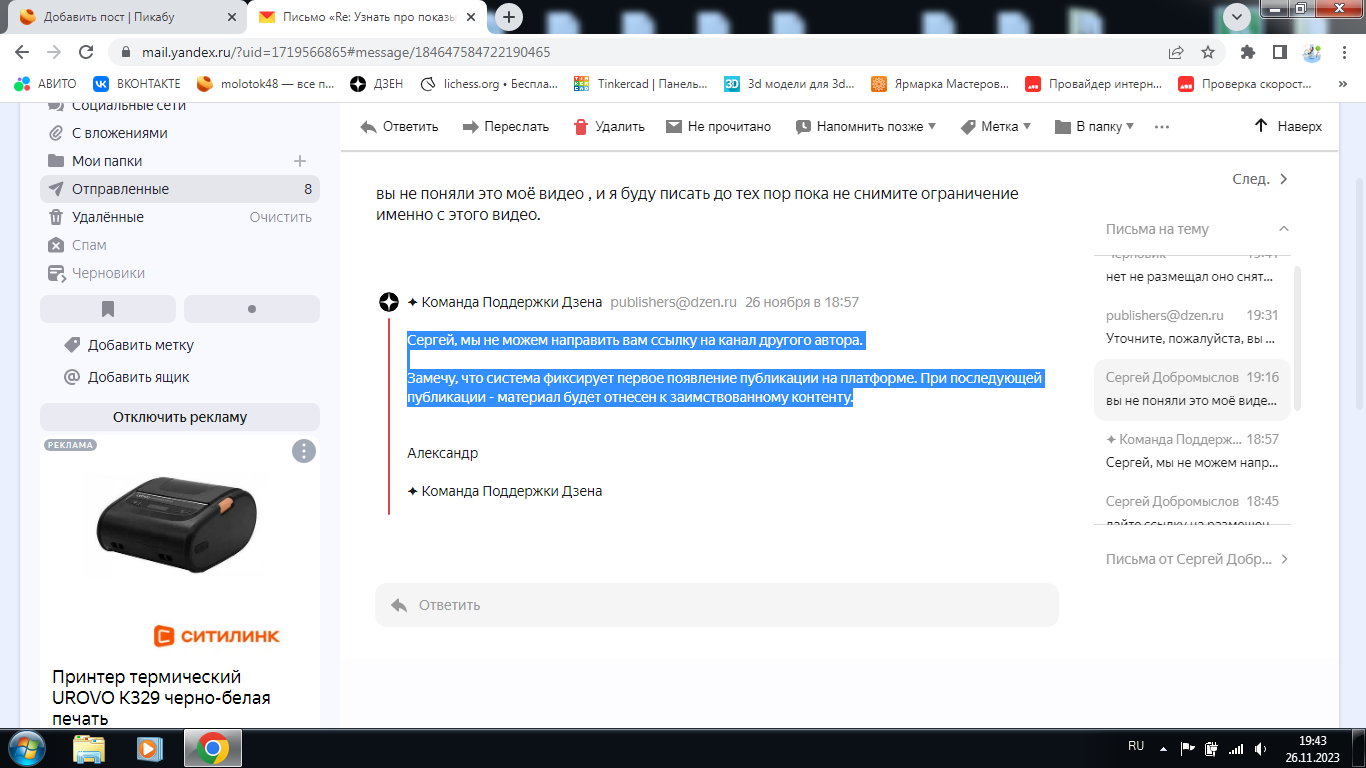
Task: Show more bookmarks chevron
Action: pyautogui.click(x=1341, y=84)
